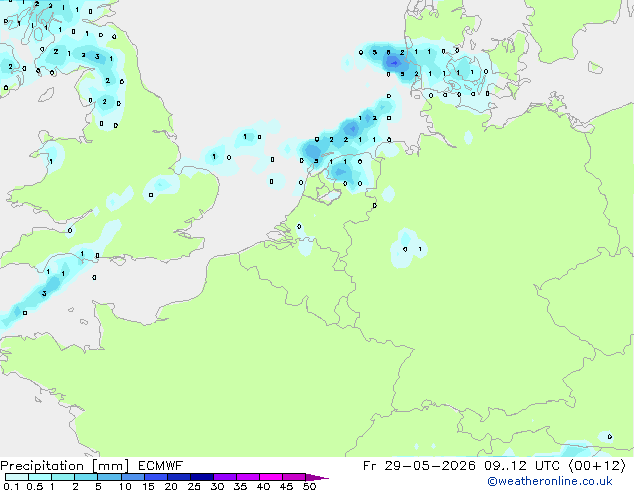
Task: Click the 45–50 mm legend swatch
Action: [294, 477]
